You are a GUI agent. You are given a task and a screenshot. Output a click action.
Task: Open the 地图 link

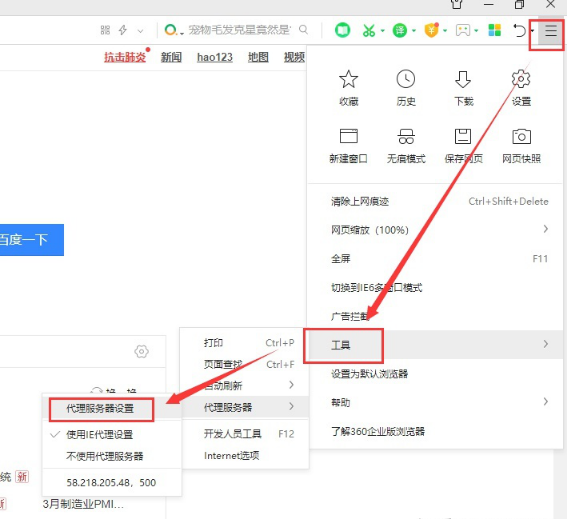point(258,57)
